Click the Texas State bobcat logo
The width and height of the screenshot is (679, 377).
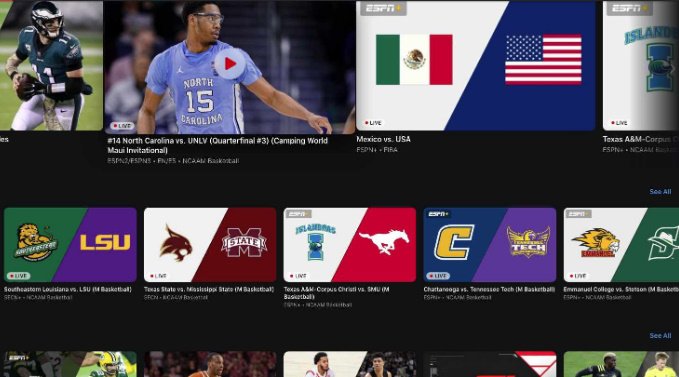[x=175, y=242]
